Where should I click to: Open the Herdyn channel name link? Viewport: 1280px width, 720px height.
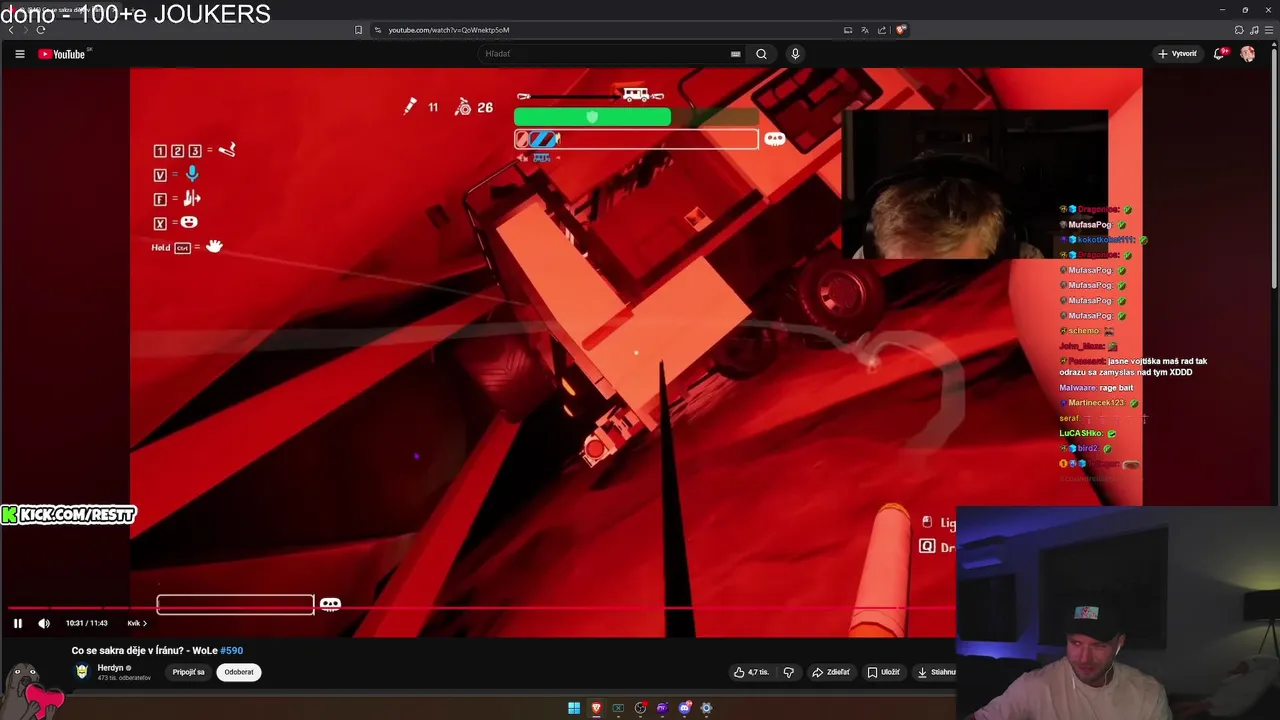[111, 668]
